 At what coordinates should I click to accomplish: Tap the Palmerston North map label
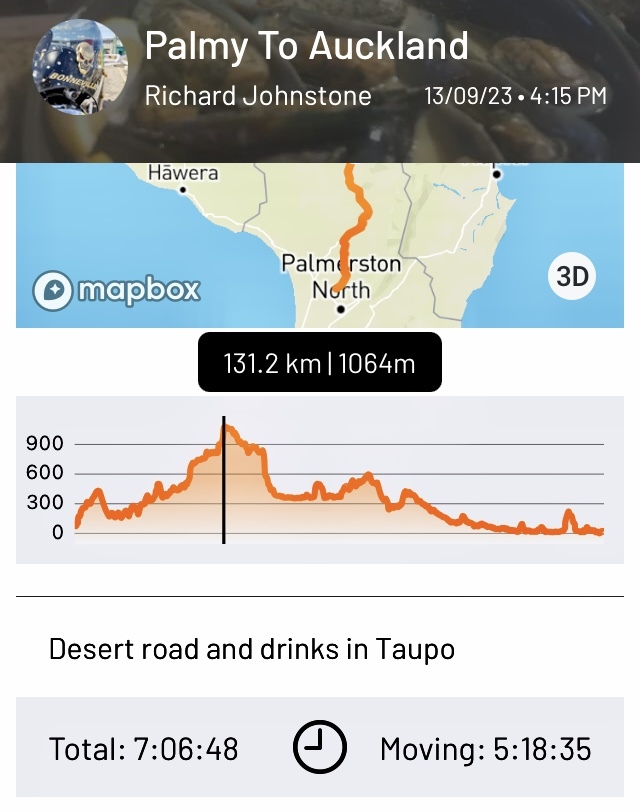click(341, 277)
